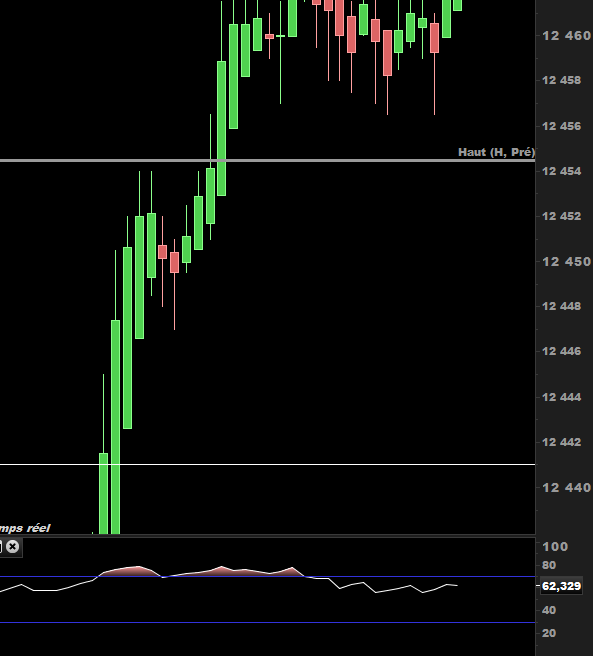Click the 20 level on the indicator scale
The width and height of the screenshot is (593, 656).
pos(549,633)
